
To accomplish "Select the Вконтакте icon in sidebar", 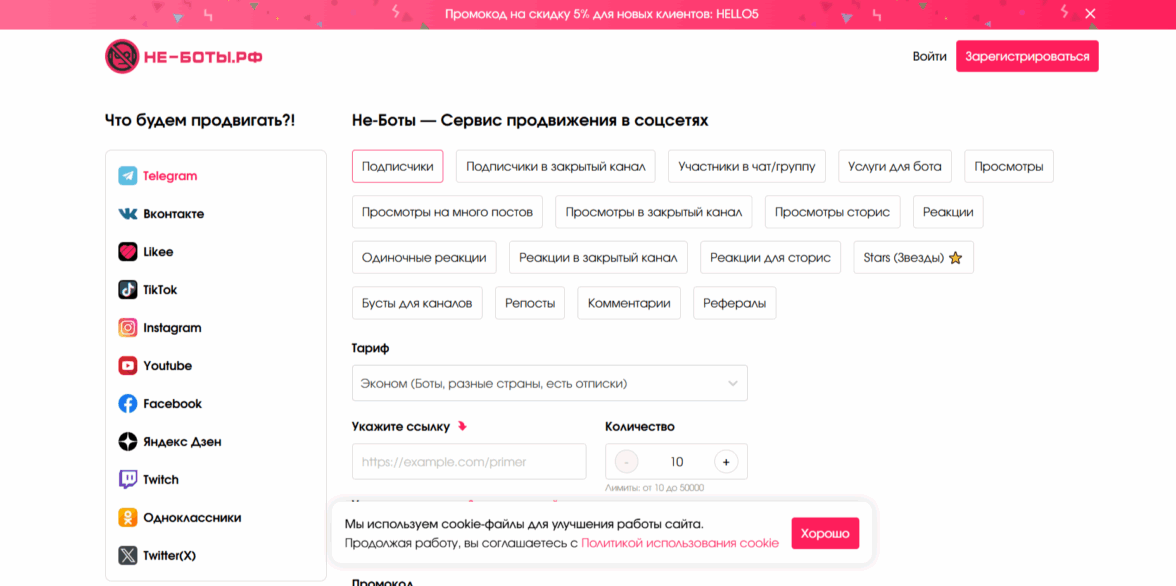I will (x=128, y=214).
